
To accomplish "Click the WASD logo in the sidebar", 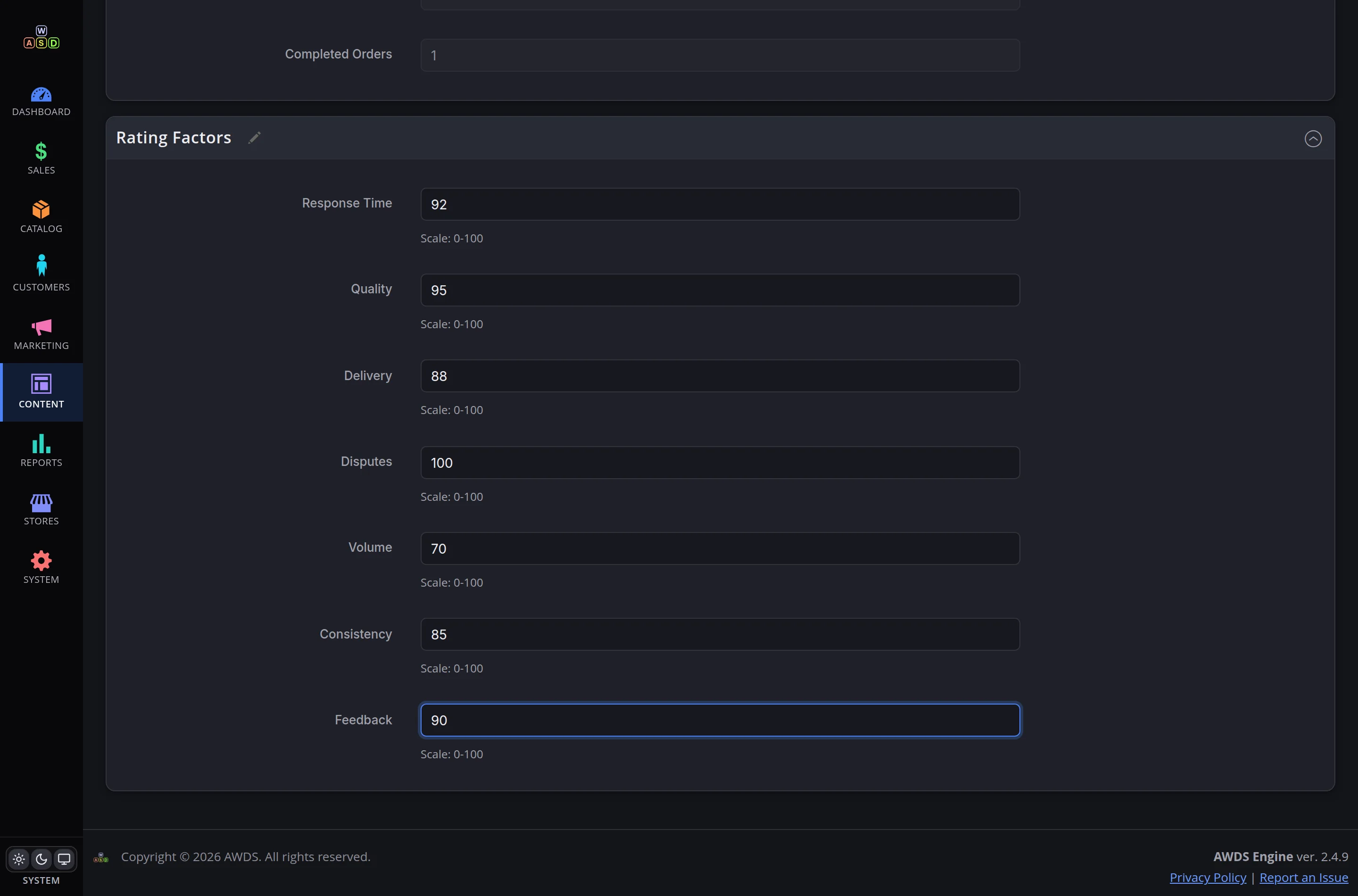I will pos(41,37).
